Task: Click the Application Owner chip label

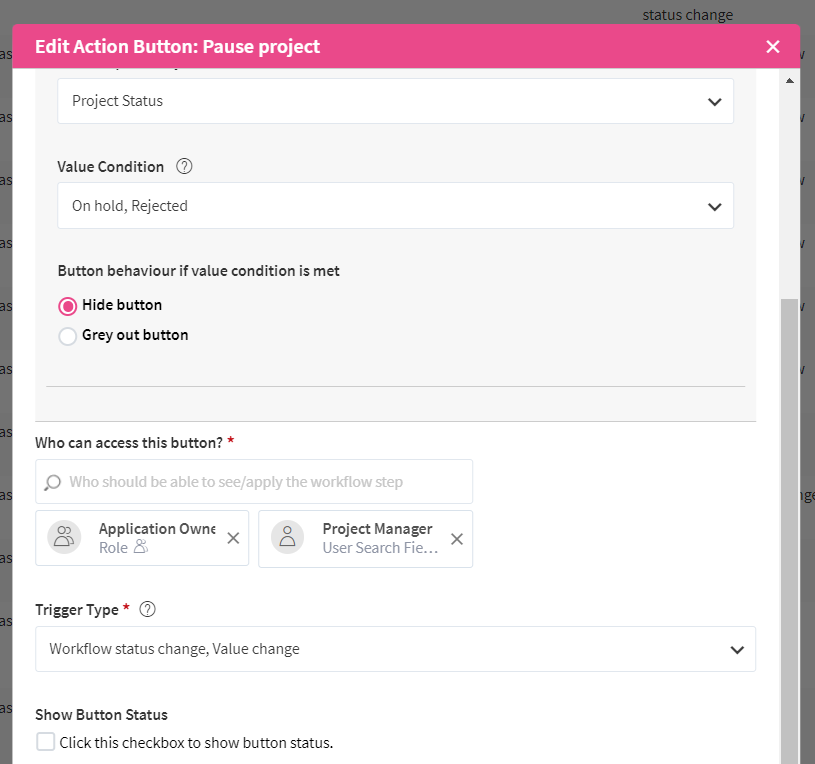Action: pyautogui.click(x=157, y=529)
